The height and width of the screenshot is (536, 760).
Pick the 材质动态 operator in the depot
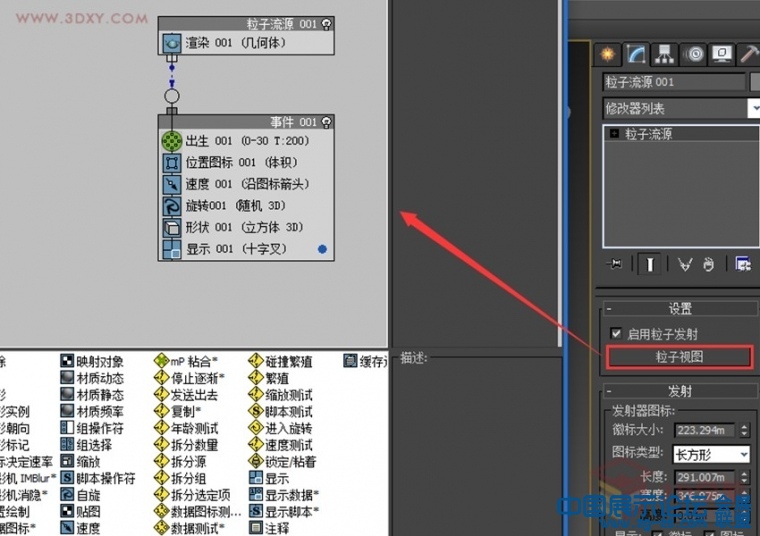click(92, 378)
